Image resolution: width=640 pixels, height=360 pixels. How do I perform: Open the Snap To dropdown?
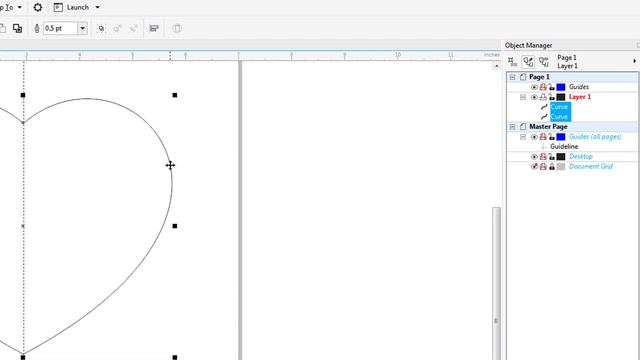(11, 7)
